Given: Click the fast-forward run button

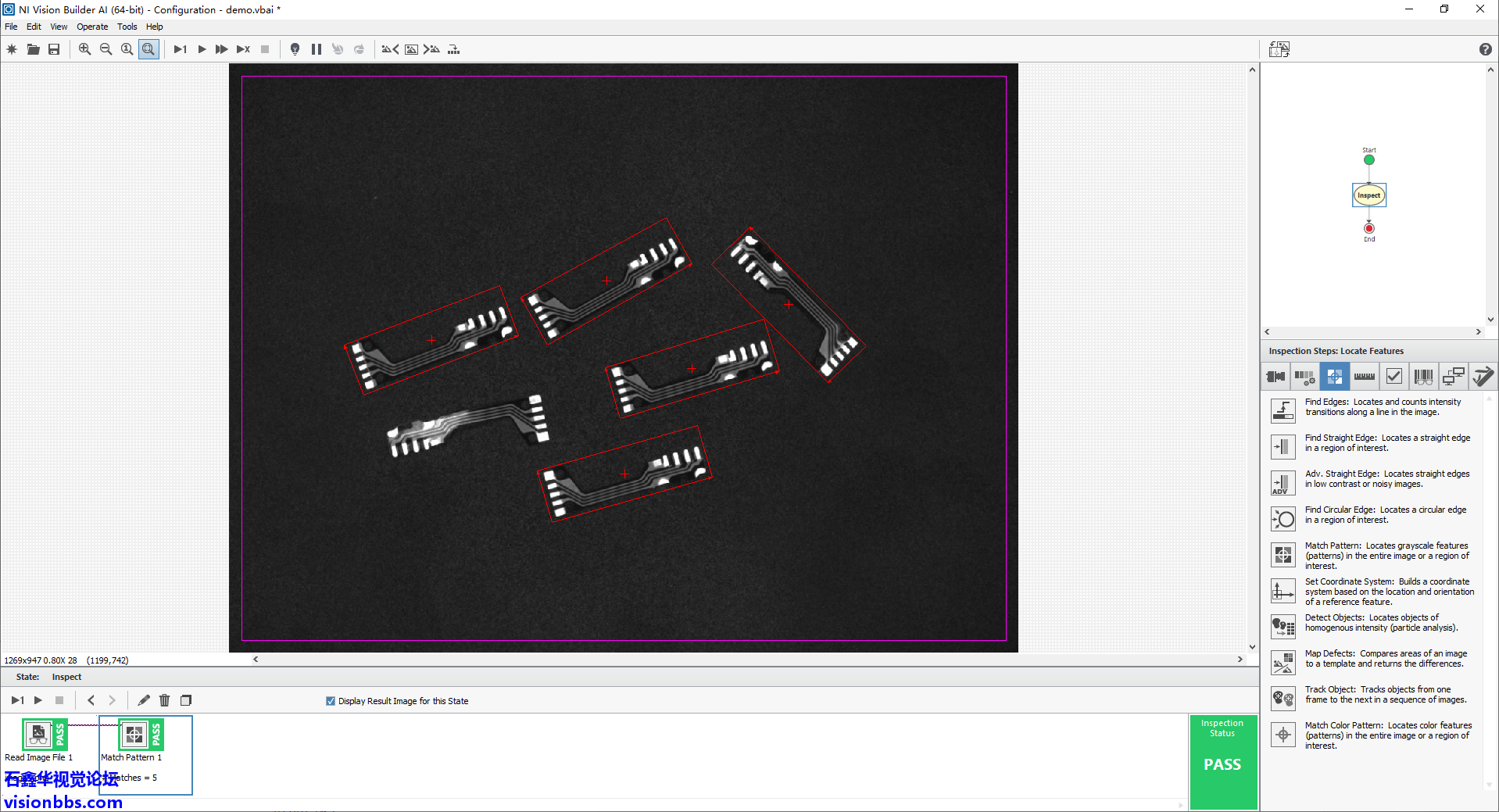Looking at the screenshot, I should point(222,49).
